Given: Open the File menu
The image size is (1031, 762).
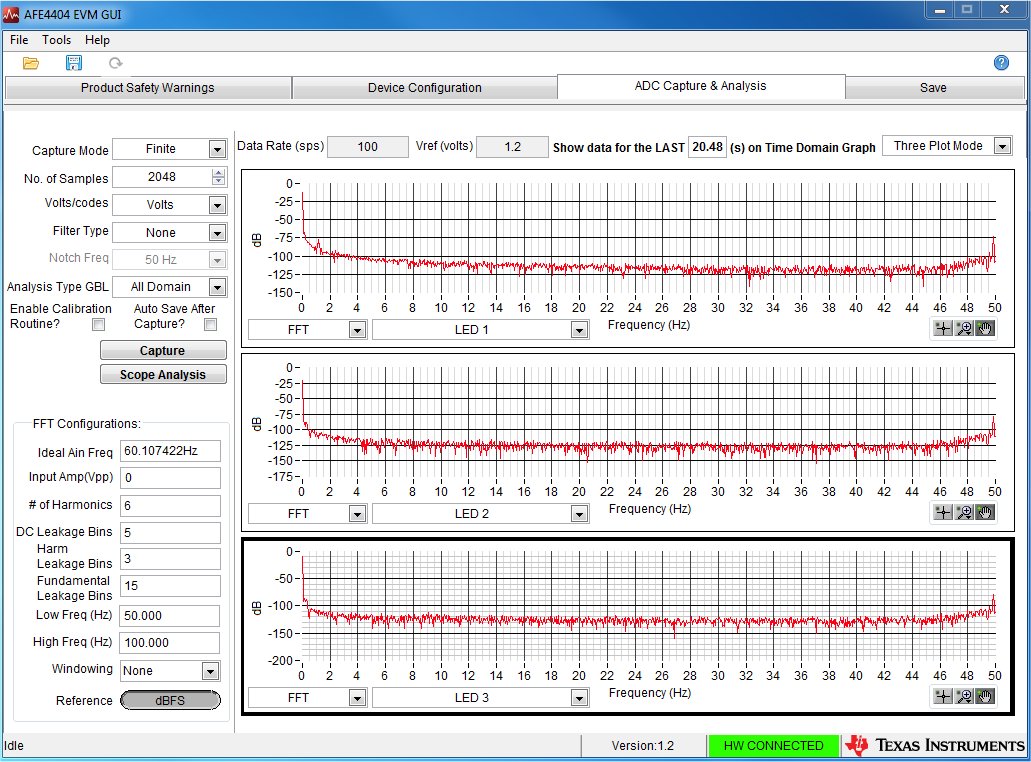Looking at the screenshot, I should (19, 40).
